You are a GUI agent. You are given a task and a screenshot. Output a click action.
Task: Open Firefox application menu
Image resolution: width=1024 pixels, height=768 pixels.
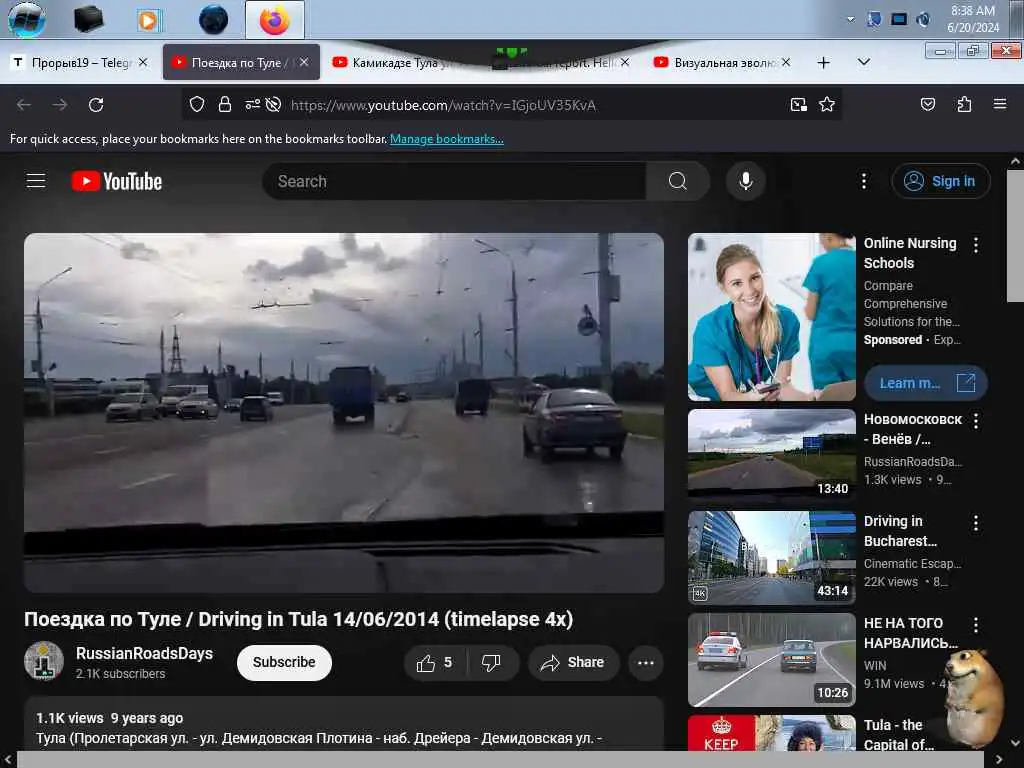tap(1000, 104)
